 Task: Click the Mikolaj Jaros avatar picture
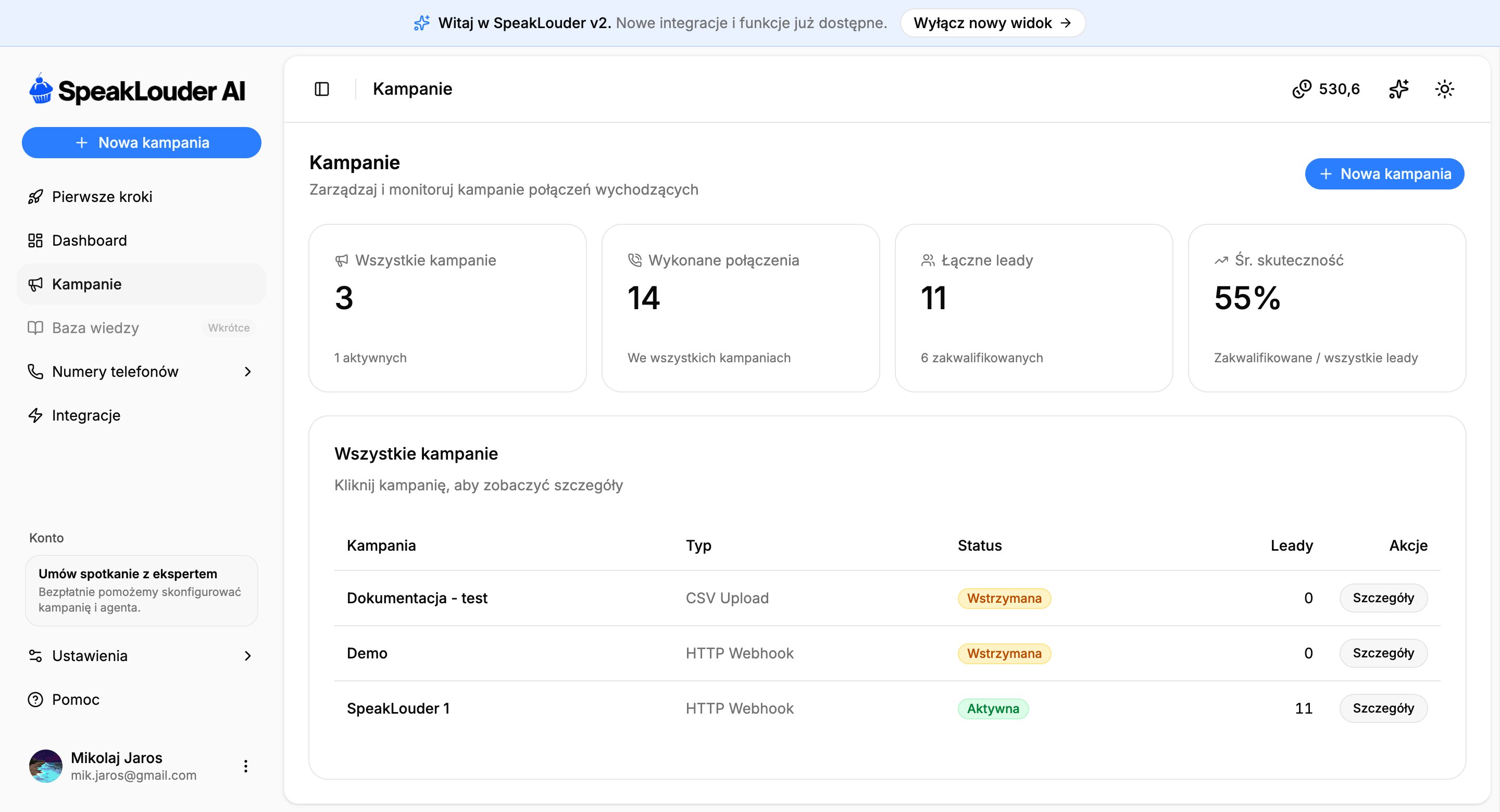pyautogui.click(x=45, y=766)
